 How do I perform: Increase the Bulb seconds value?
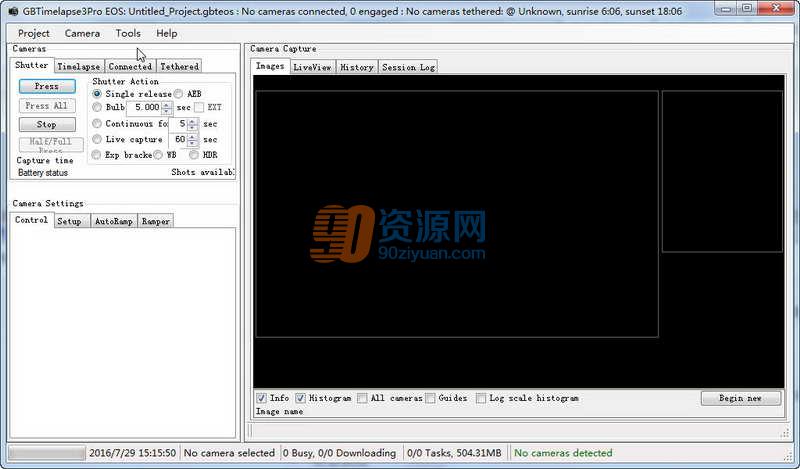click(x=167, y=105)
